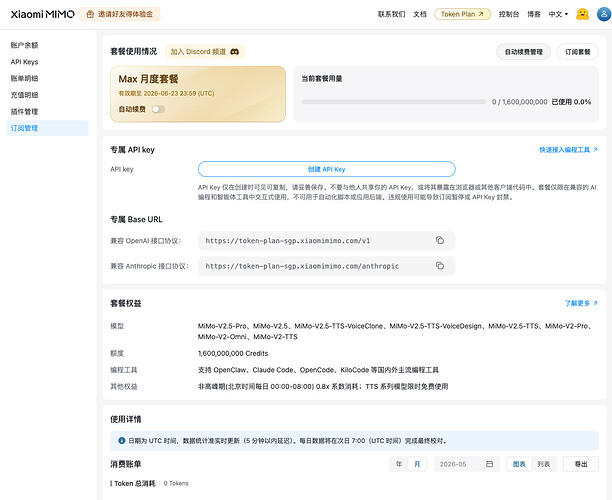Click the 已使用 0.0% text

click(x=571, y=102)
